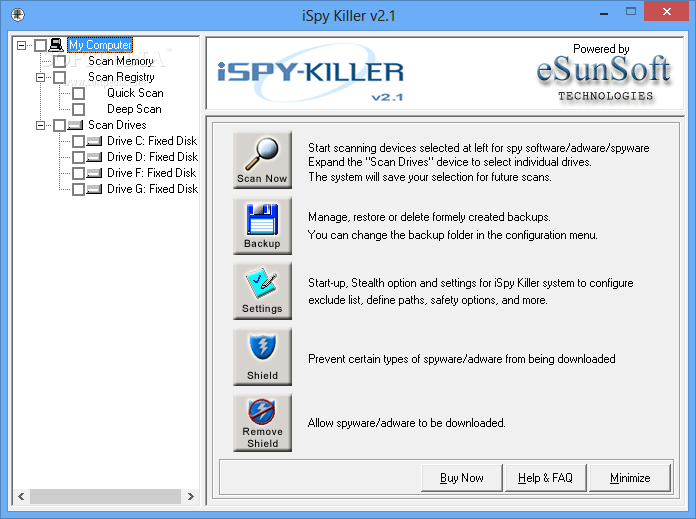
Task: Tick the Scan Registry checkbox
Action: [x=59, y=77]
